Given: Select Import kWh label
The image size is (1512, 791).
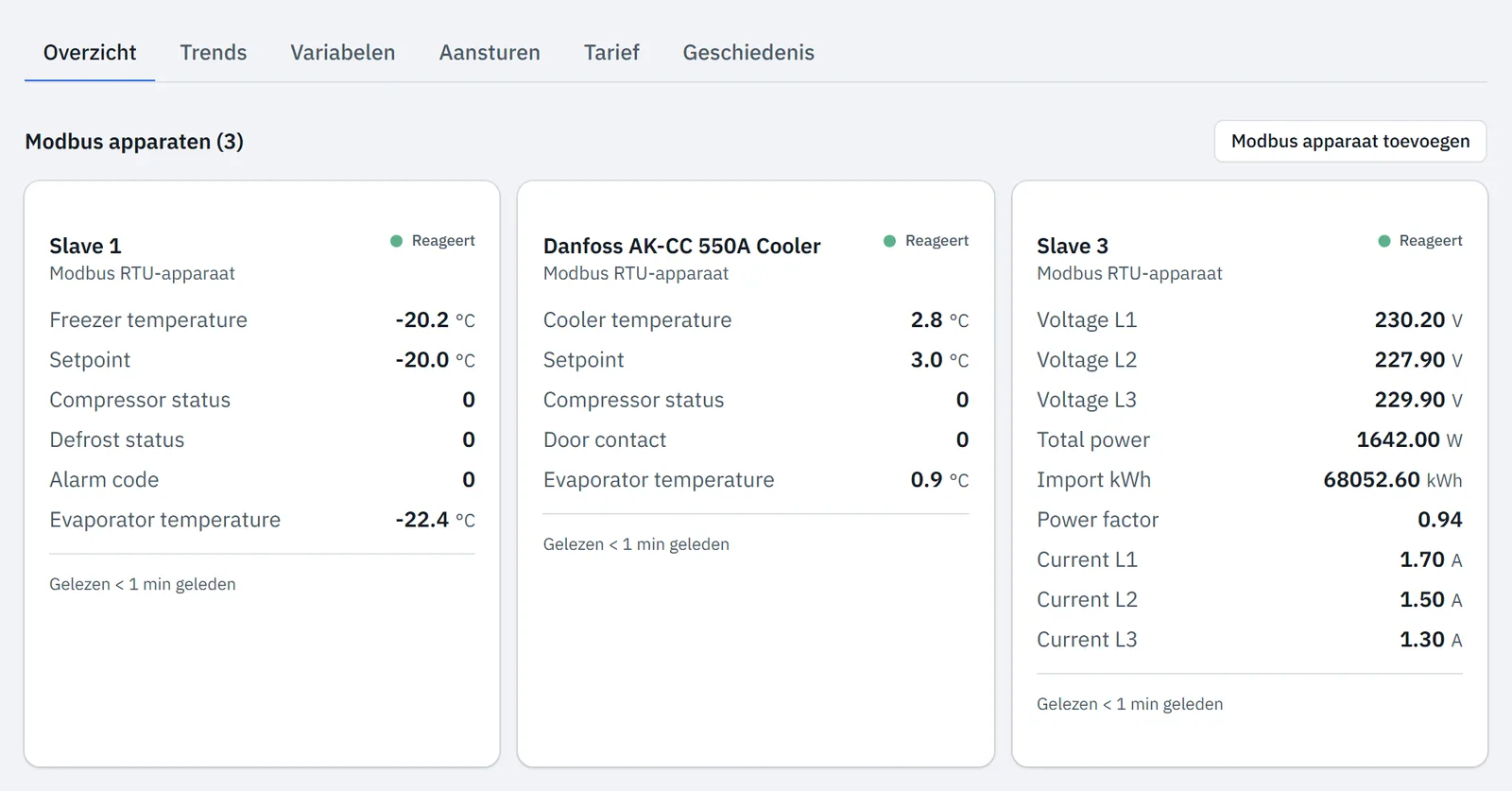Looking at the screenshot, I should click(x=1094, y=480).
